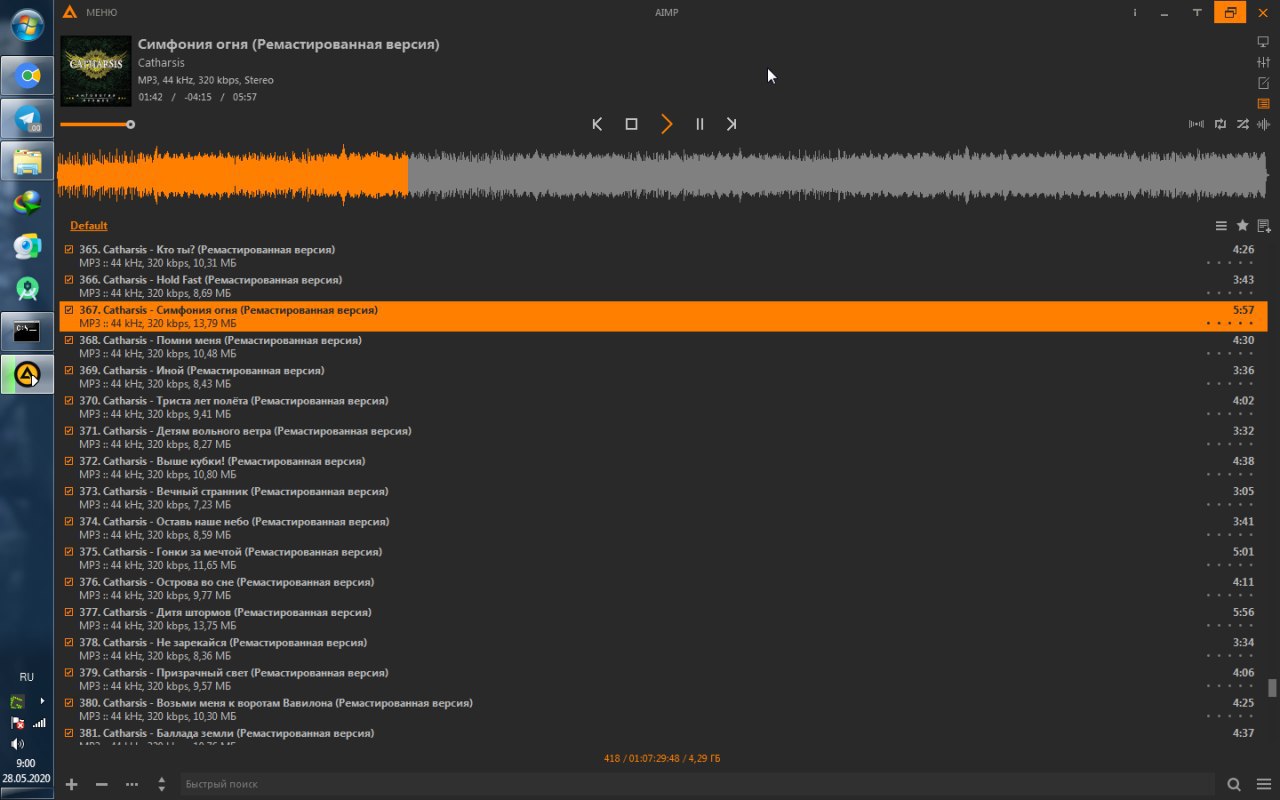Image resolution: width=1280 pixels, height=800 pixels.
Task: Adjust the volume slider
Action: (97, 124)
